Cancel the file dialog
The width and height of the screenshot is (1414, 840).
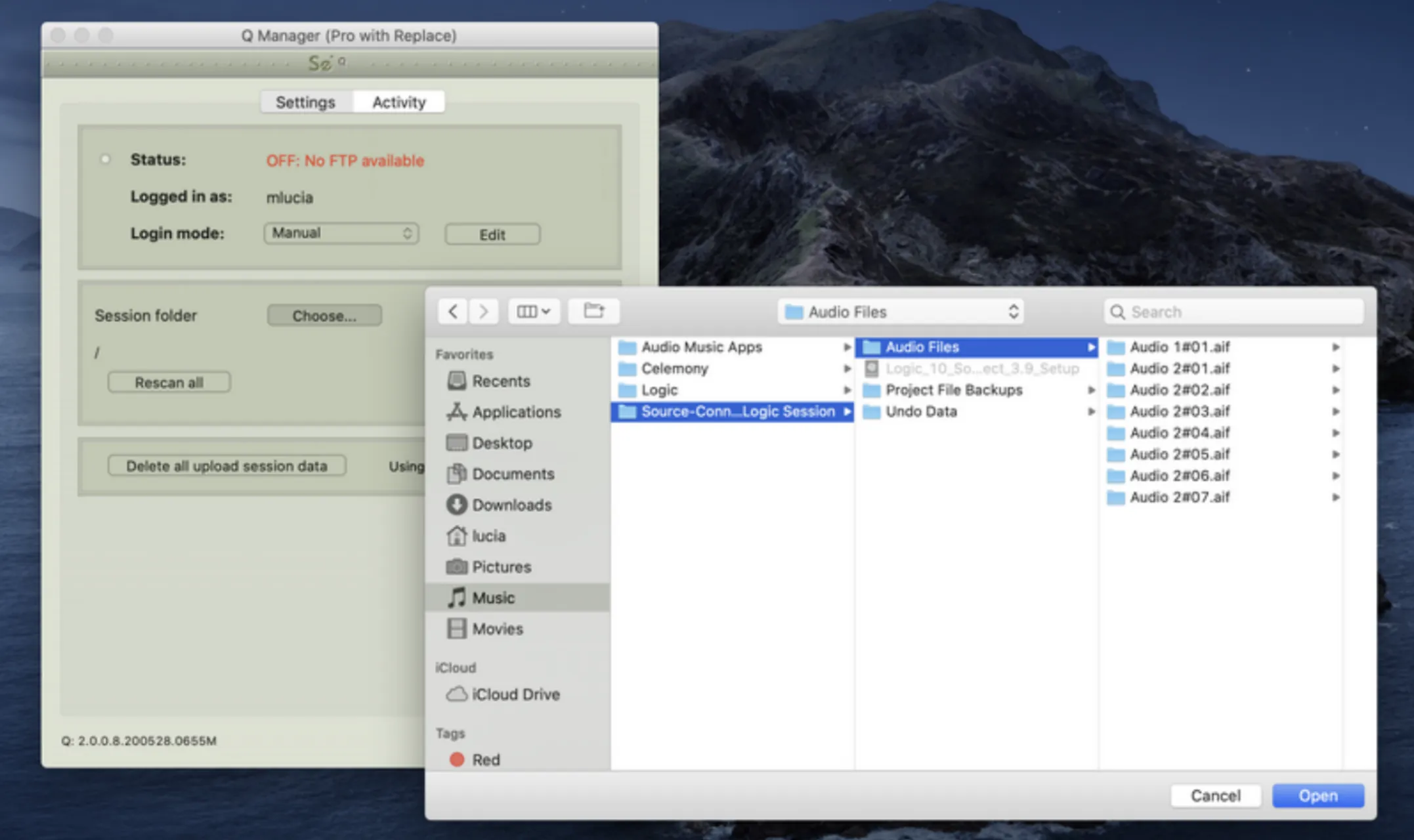(x=1216, y=796)
